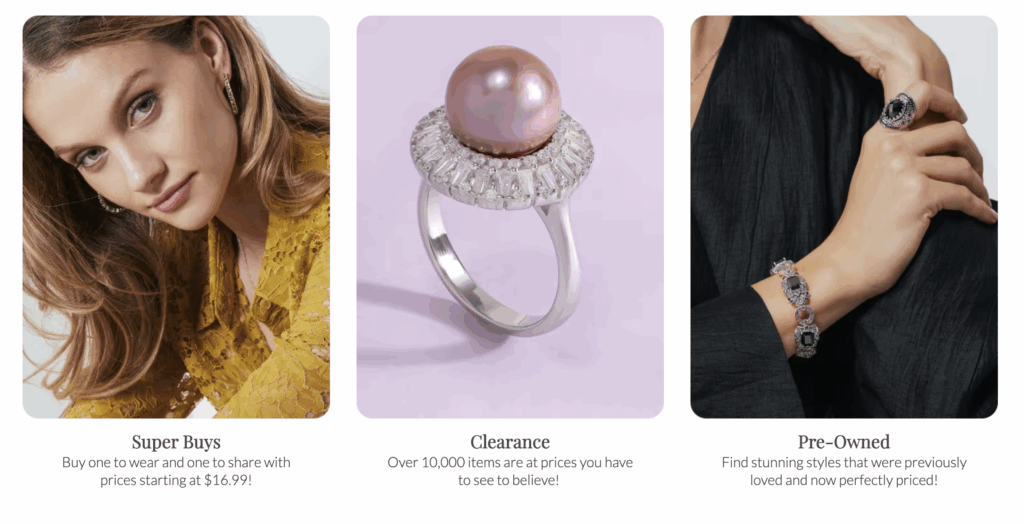
Task: Click the hoop earring below the model's chin
Action: click(110, 205)
